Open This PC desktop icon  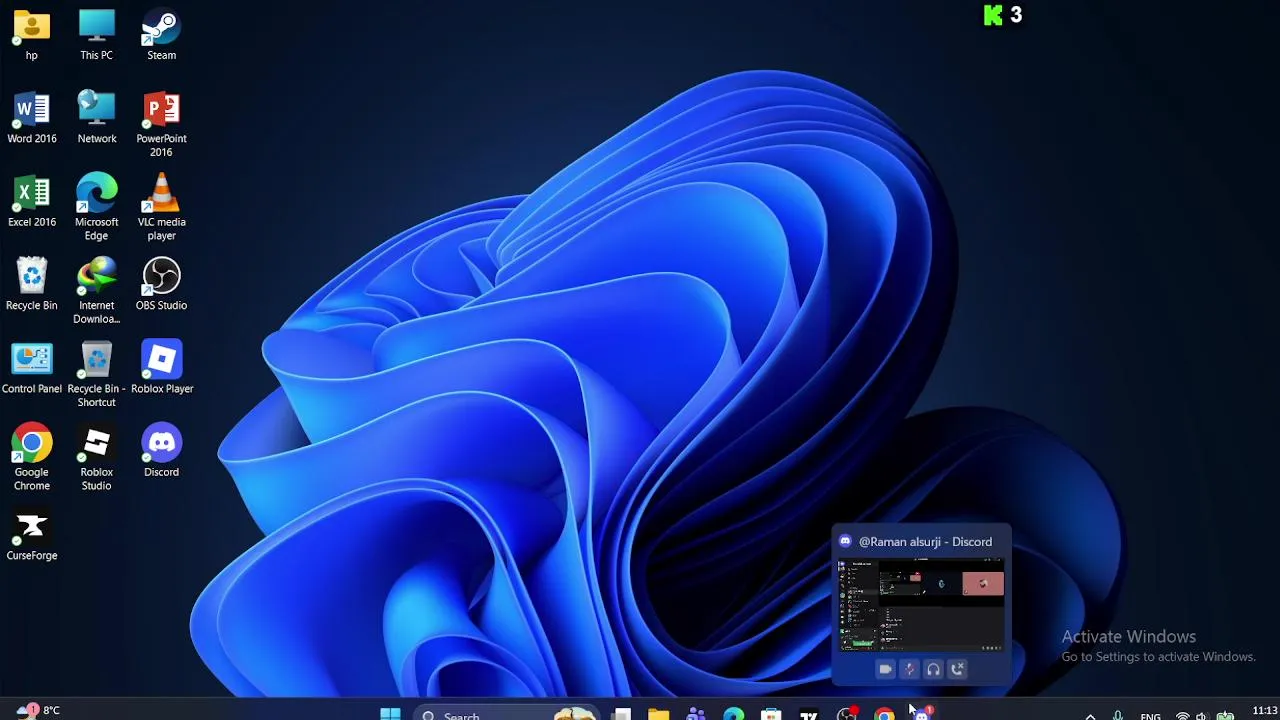96,34
